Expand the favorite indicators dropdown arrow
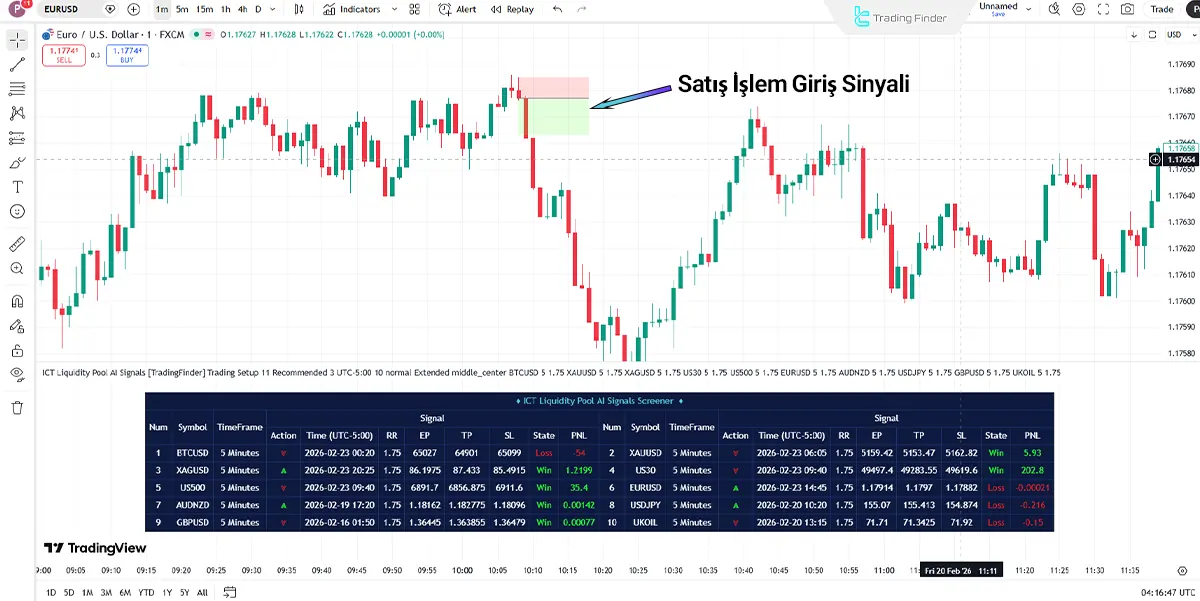 [x=394, y=9]
